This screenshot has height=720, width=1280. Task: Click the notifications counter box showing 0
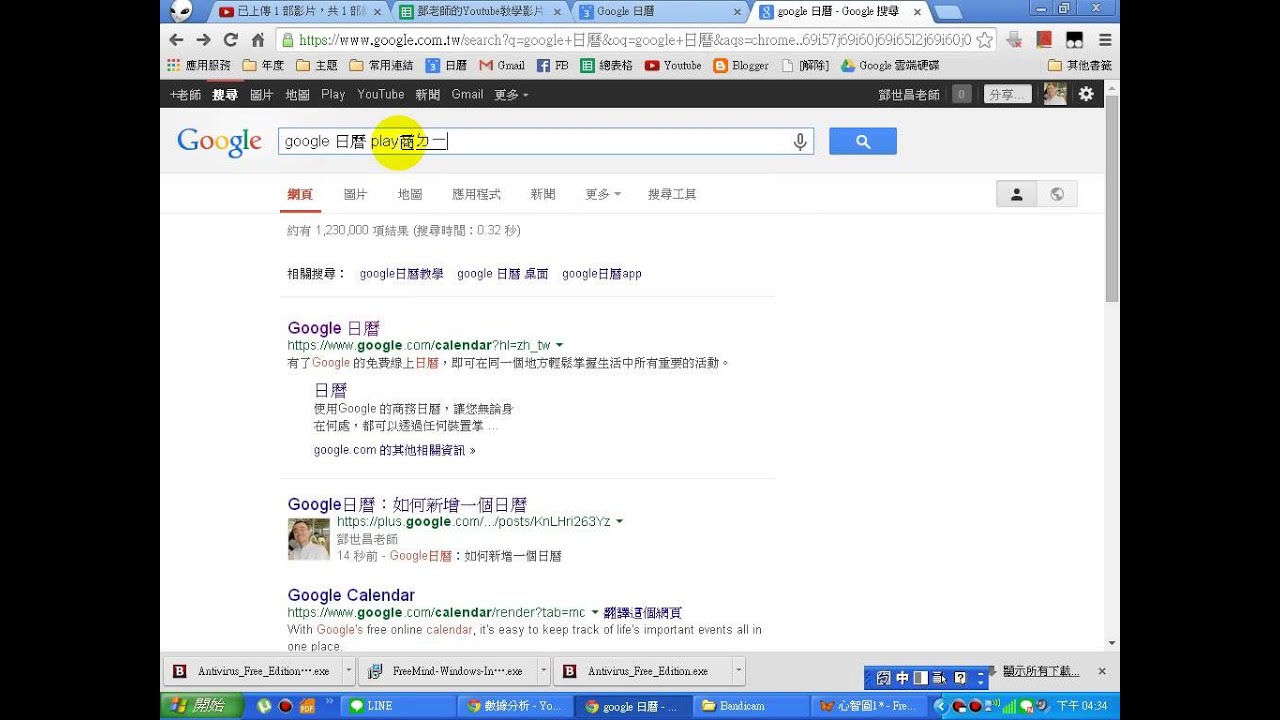[961, 94]
